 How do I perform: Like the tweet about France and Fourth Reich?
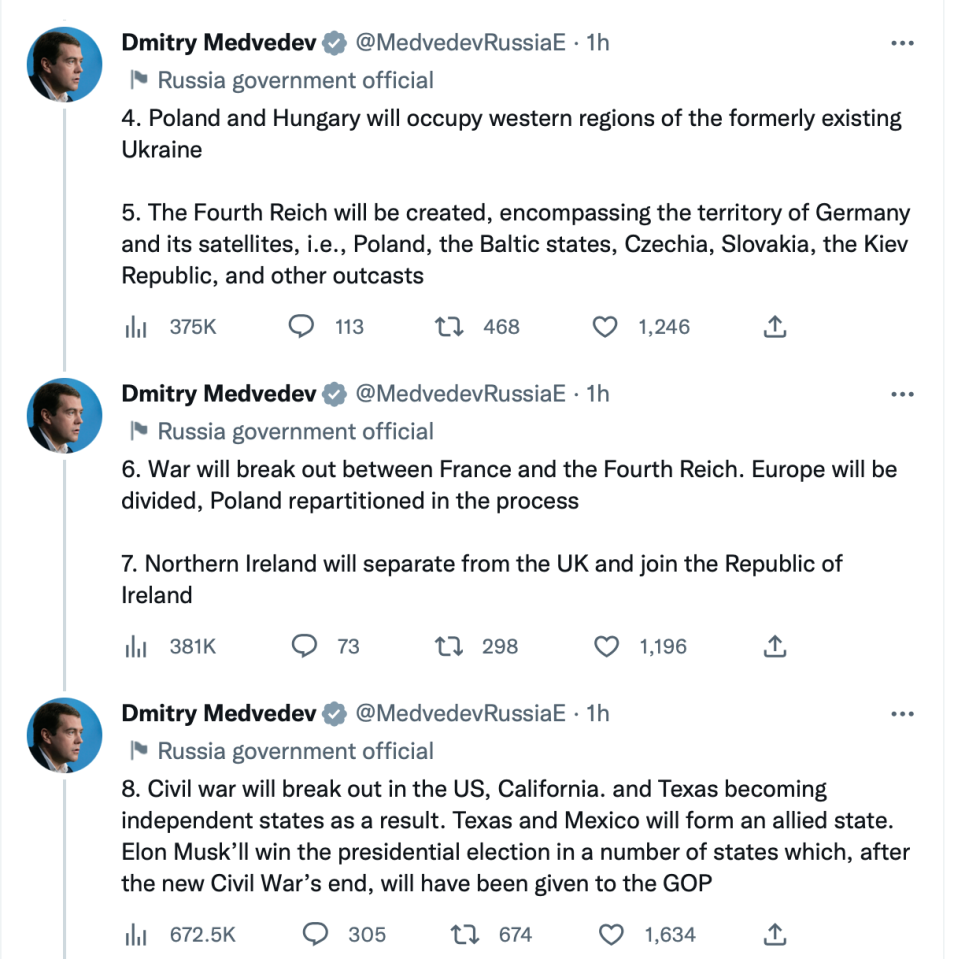(607, 647)
